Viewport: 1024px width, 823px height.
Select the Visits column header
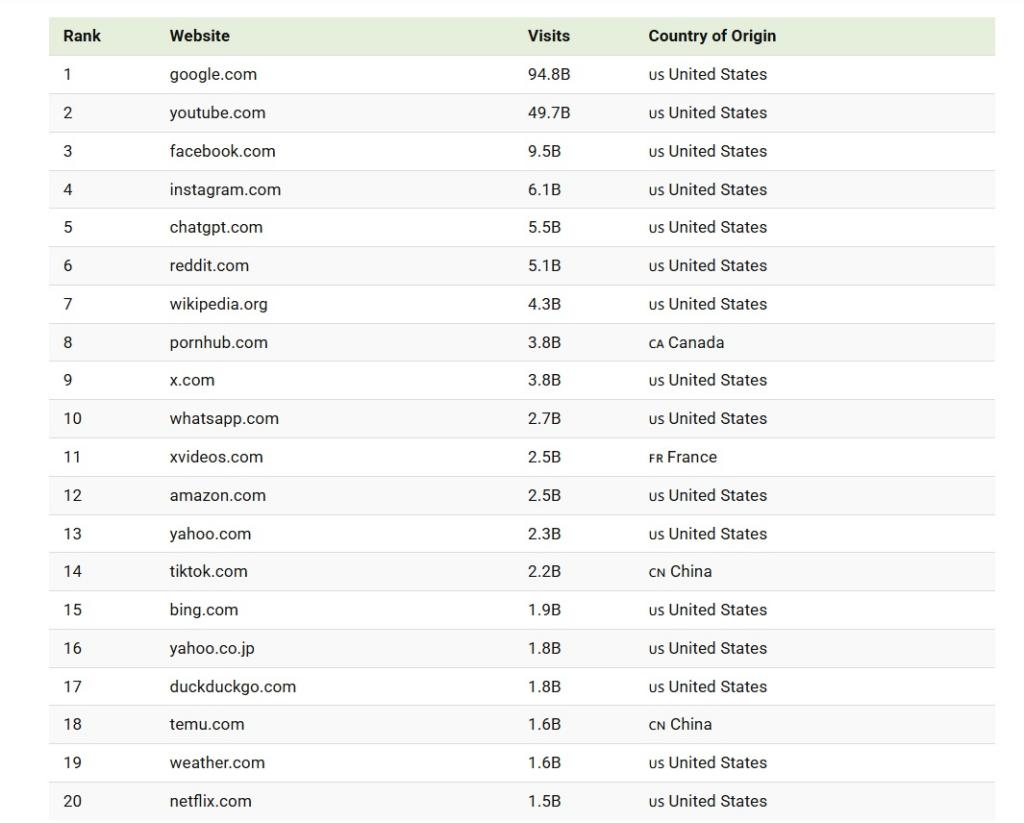[548, 36]
